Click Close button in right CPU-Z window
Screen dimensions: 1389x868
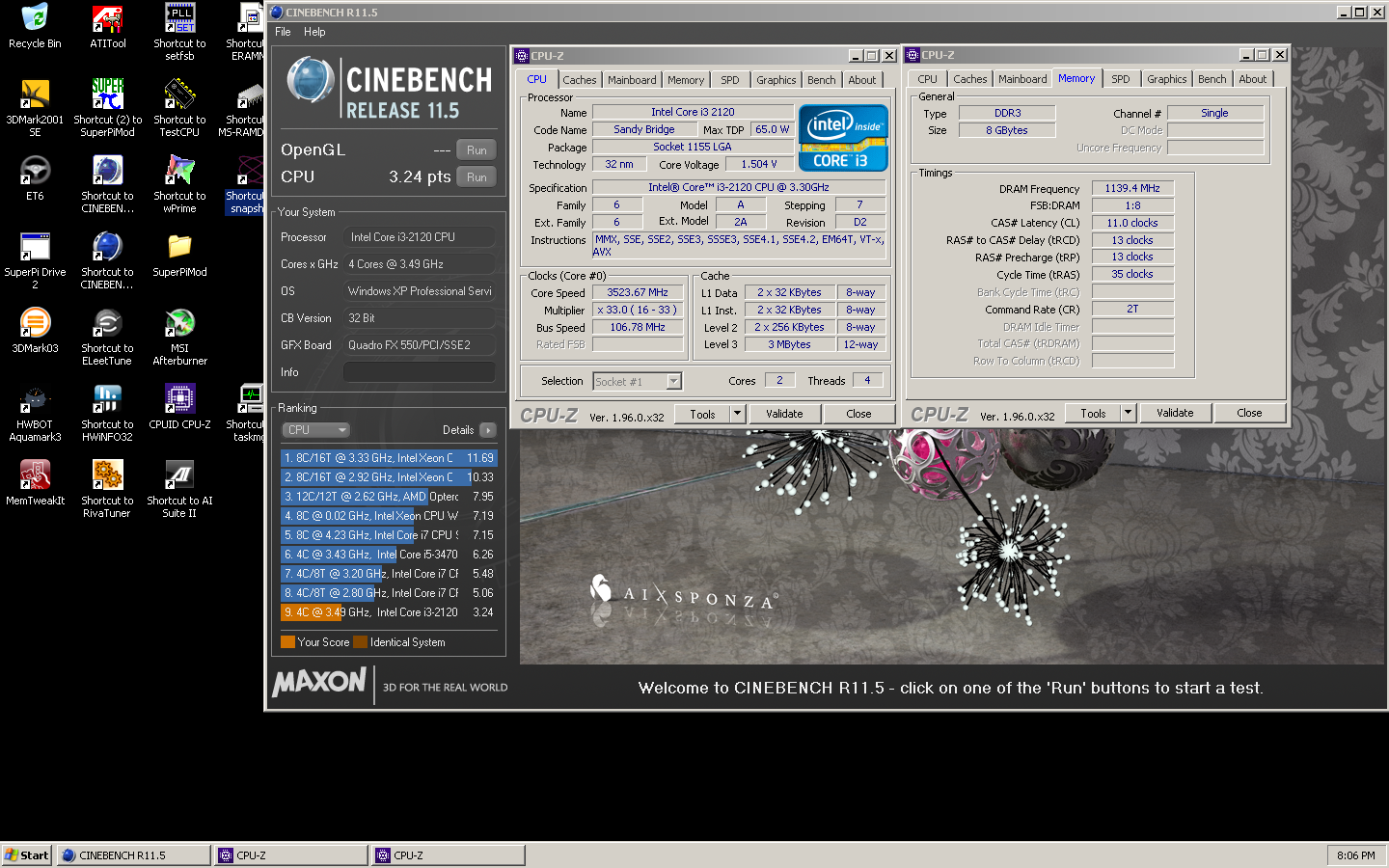(1249, 413)
